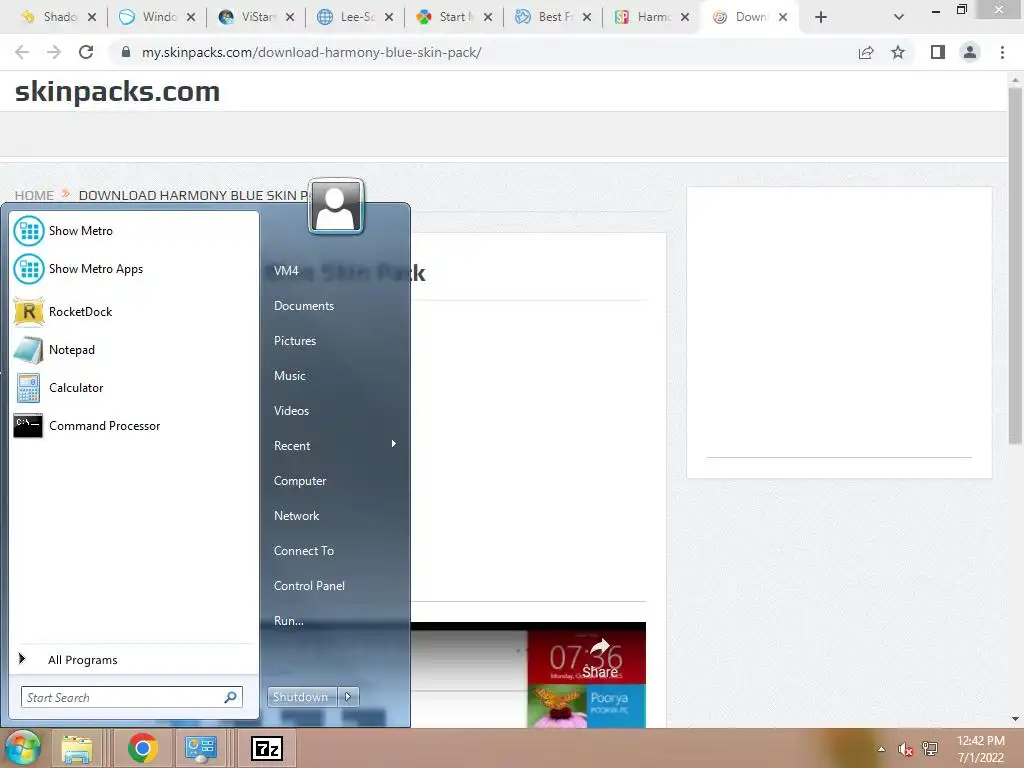Click the video preview thumbnail
The width and height of the screenshot is (1024, 768).
click(x=528, y=675)
